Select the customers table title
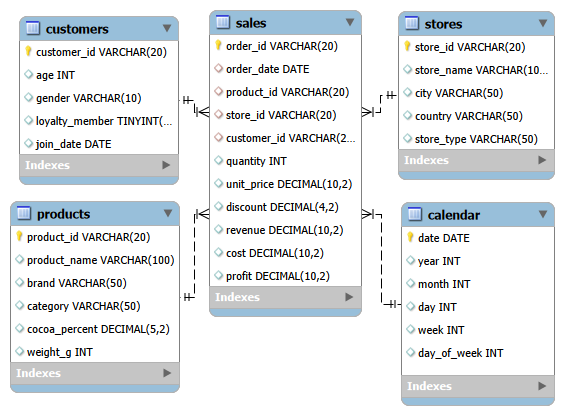Viewport: 564px width, 415px height. [77, 29]
